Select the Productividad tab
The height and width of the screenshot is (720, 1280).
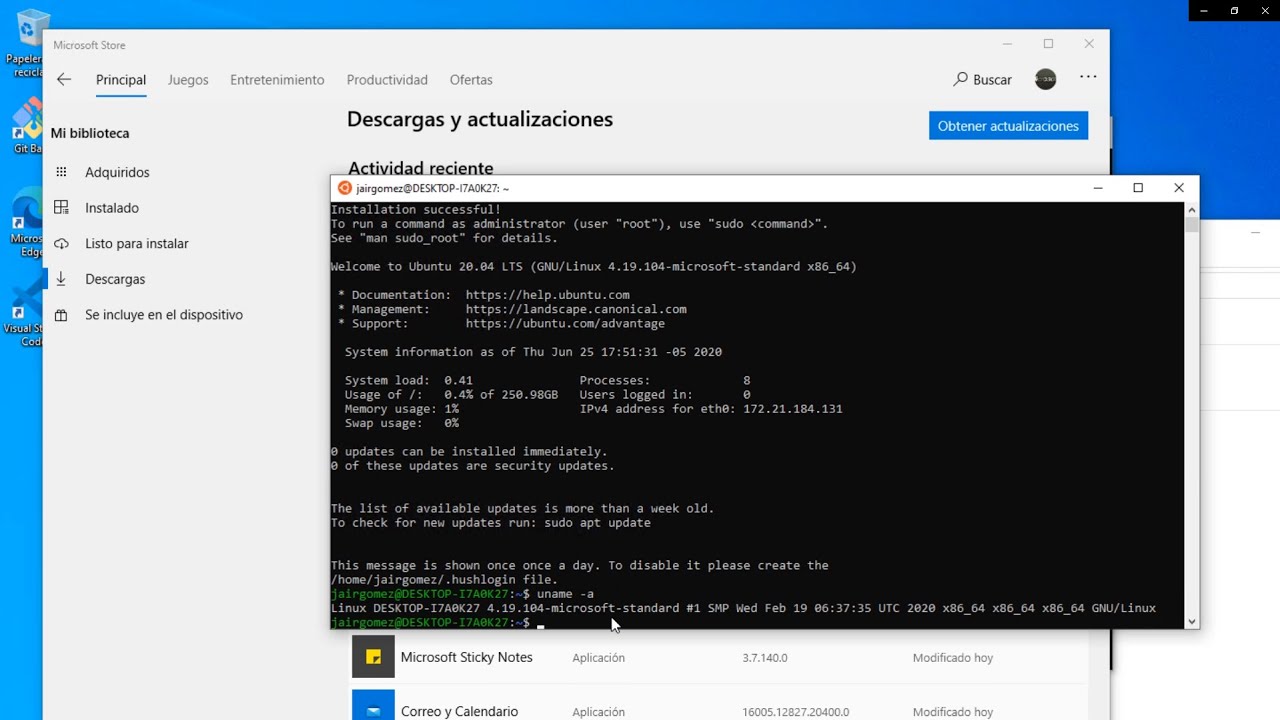pos(387,80)
